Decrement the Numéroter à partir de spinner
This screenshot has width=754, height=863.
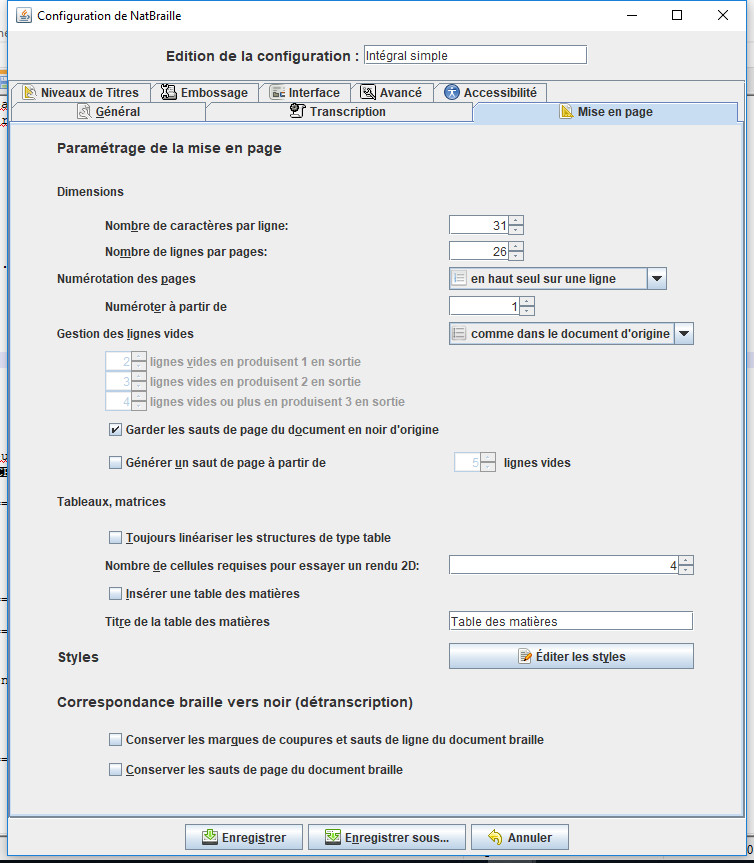[527, 311]
